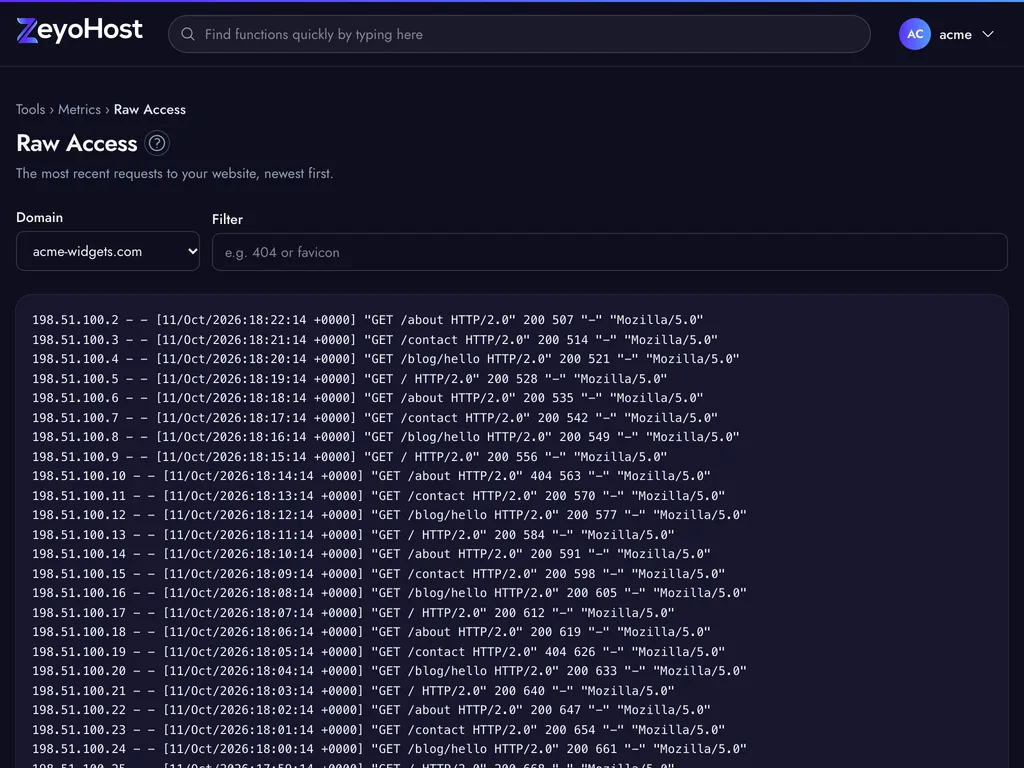Expand the acme account menu chevron
The width and height of the screenshot is (1024, 768).
click(988, 34)
